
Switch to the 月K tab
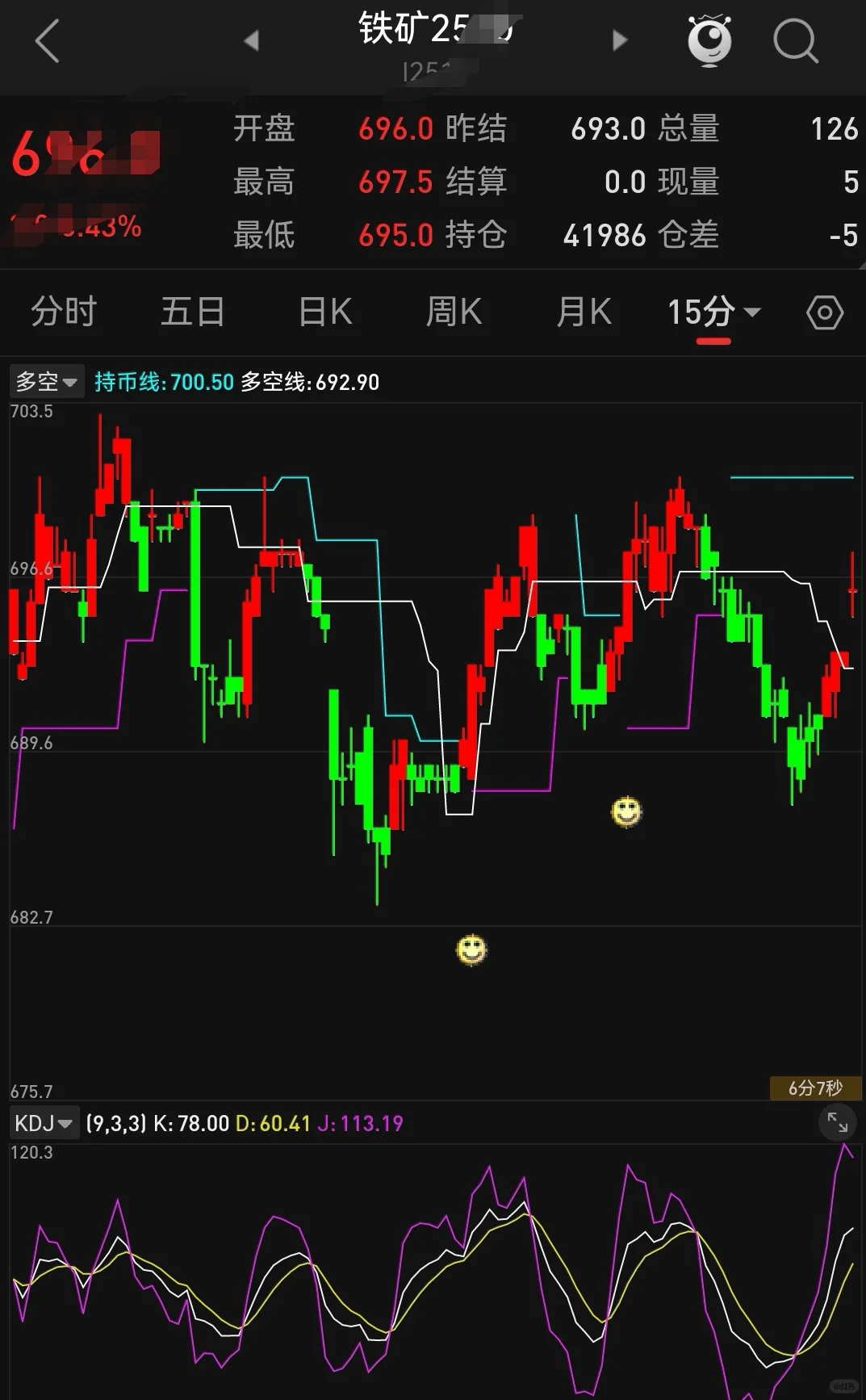pyautogui.click(x=584, y=312)
